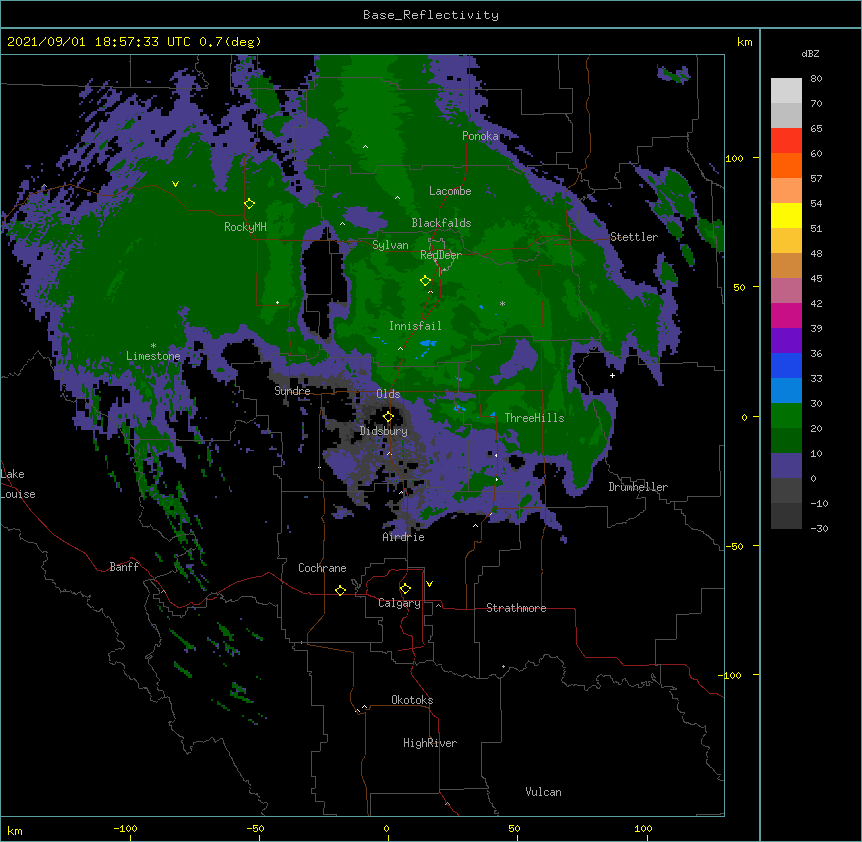Click the light gray 70-80 dBZ swatch
Image resolution: width=862 pixels, height=842 pixels.
(x=786, y=90)
